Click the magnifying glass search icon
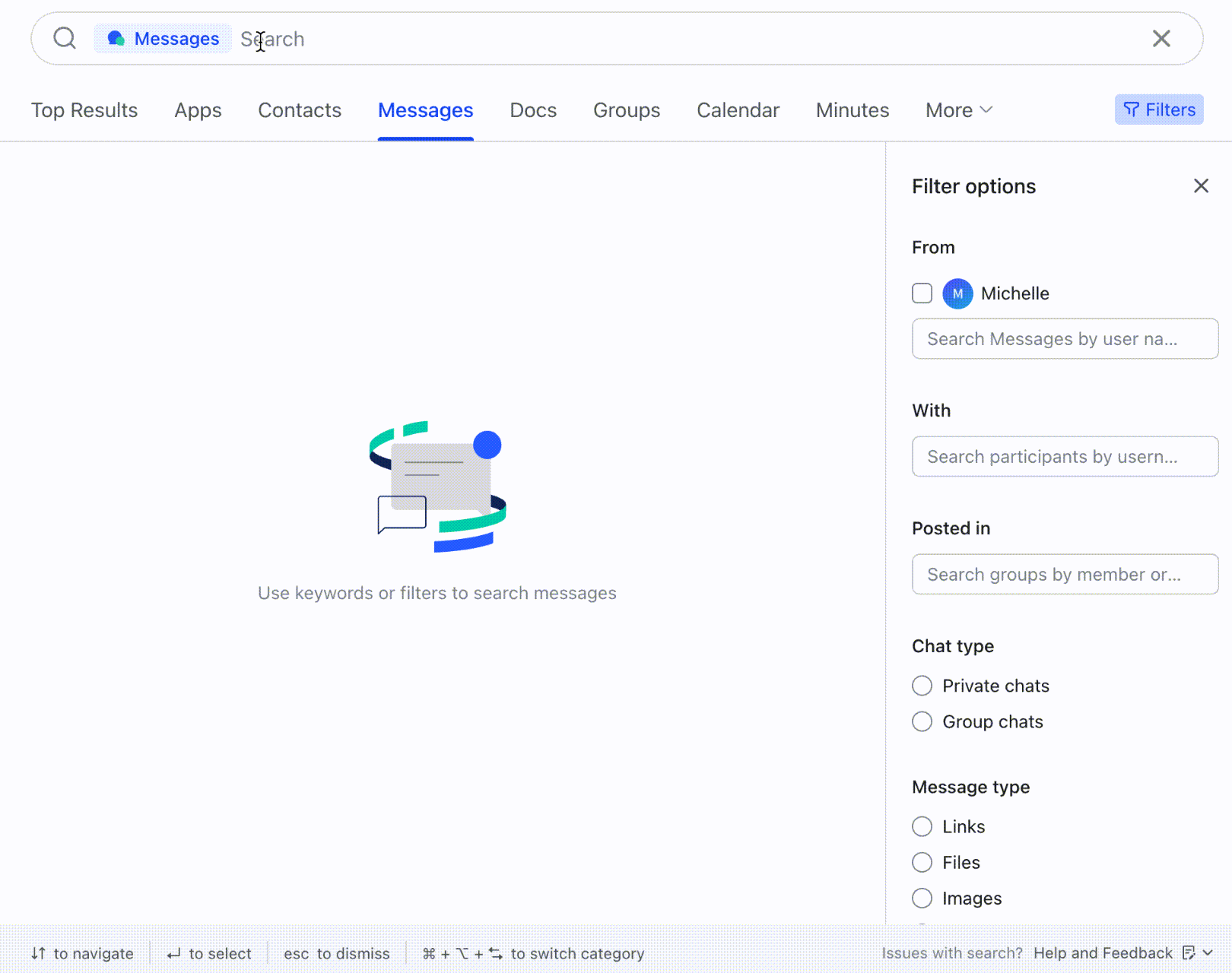The image size is (1232, 973). [65, 38]
